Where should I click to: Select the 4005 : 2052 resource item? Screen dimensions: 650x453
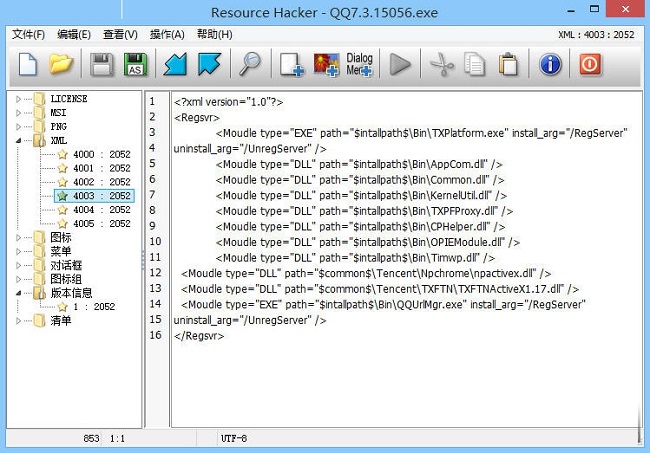[101, 224]
